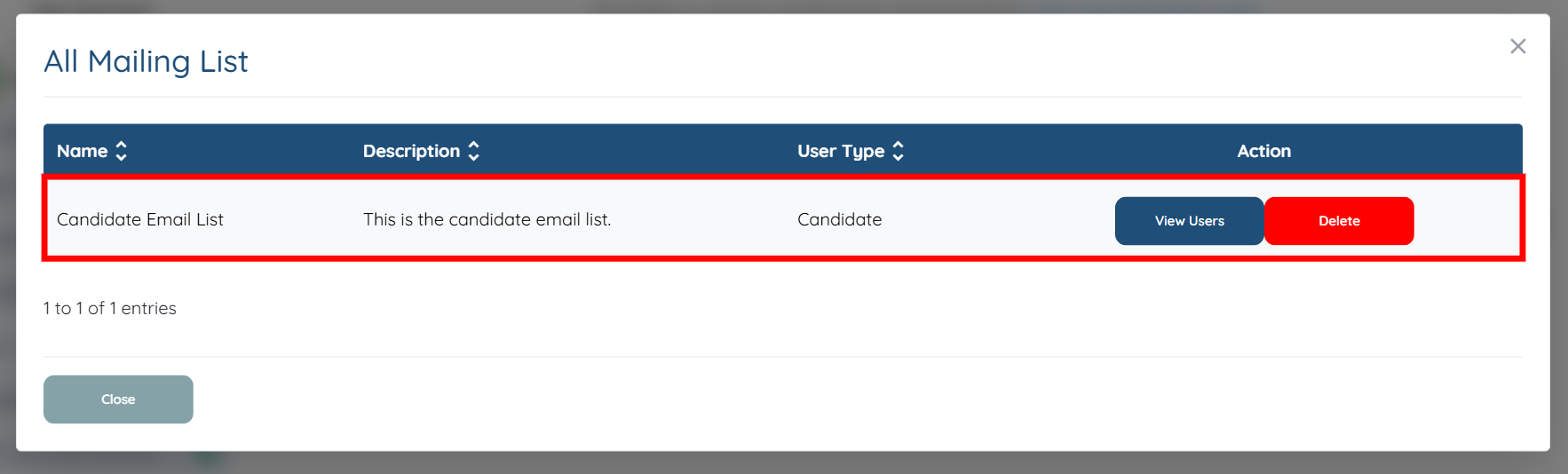1568x474 pixels.
Task: Select the Candidate Email List name cell
Action: [140, 219]
